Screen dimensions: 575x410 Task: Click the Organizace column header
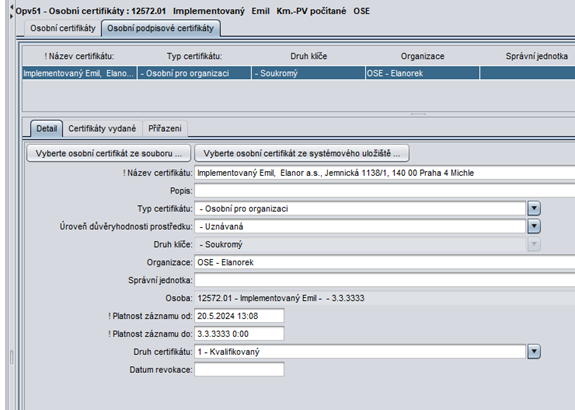coord(422,56)
